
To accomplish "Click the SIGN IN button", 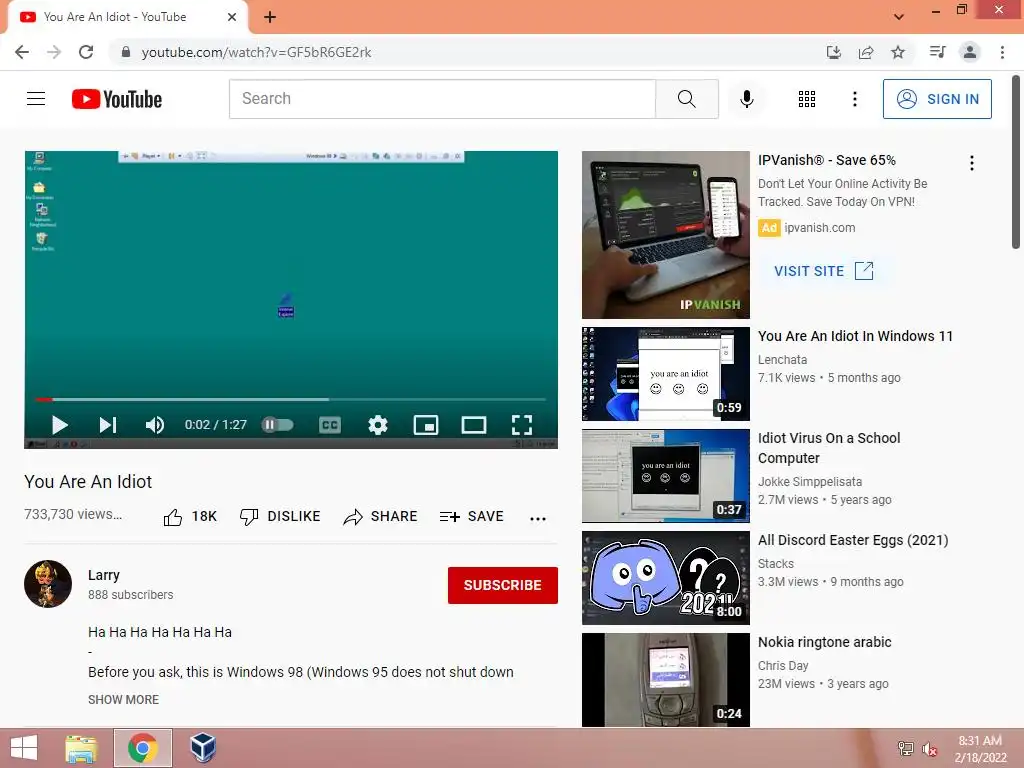I will (937, 99).
